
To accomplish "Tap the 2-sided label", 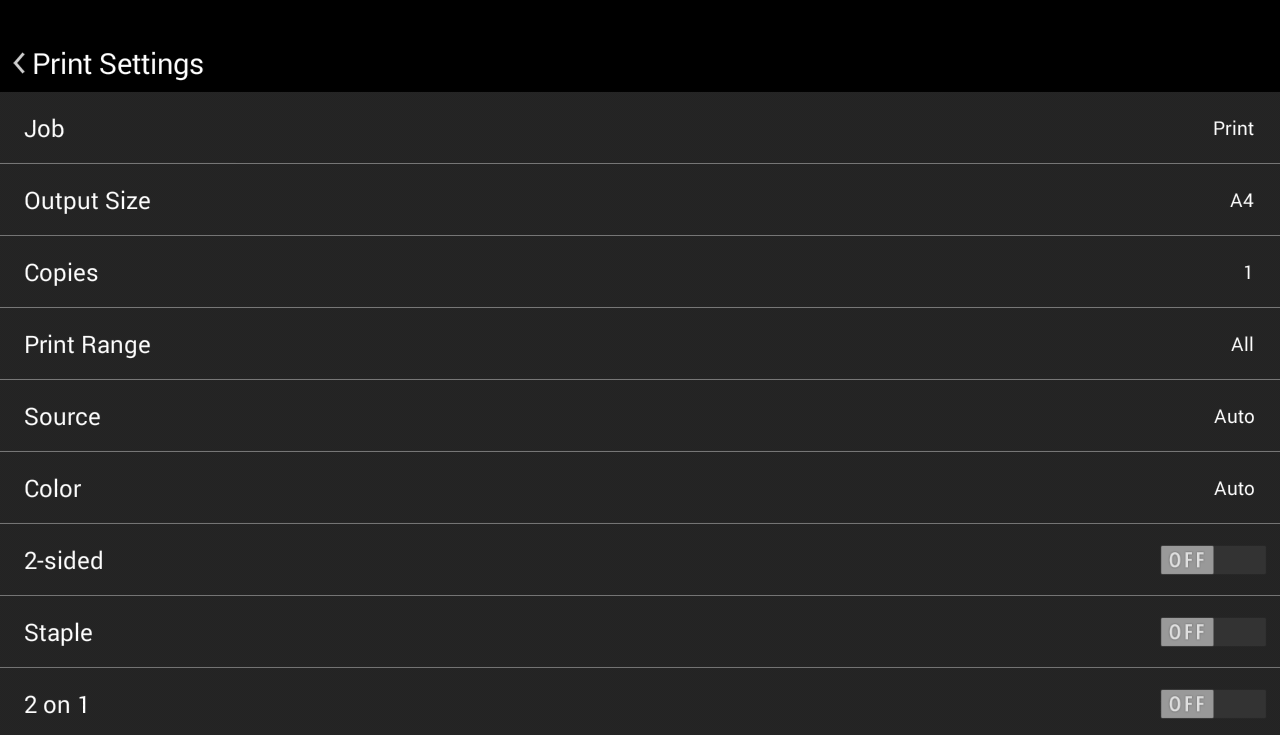I will (x=63, y=560).
